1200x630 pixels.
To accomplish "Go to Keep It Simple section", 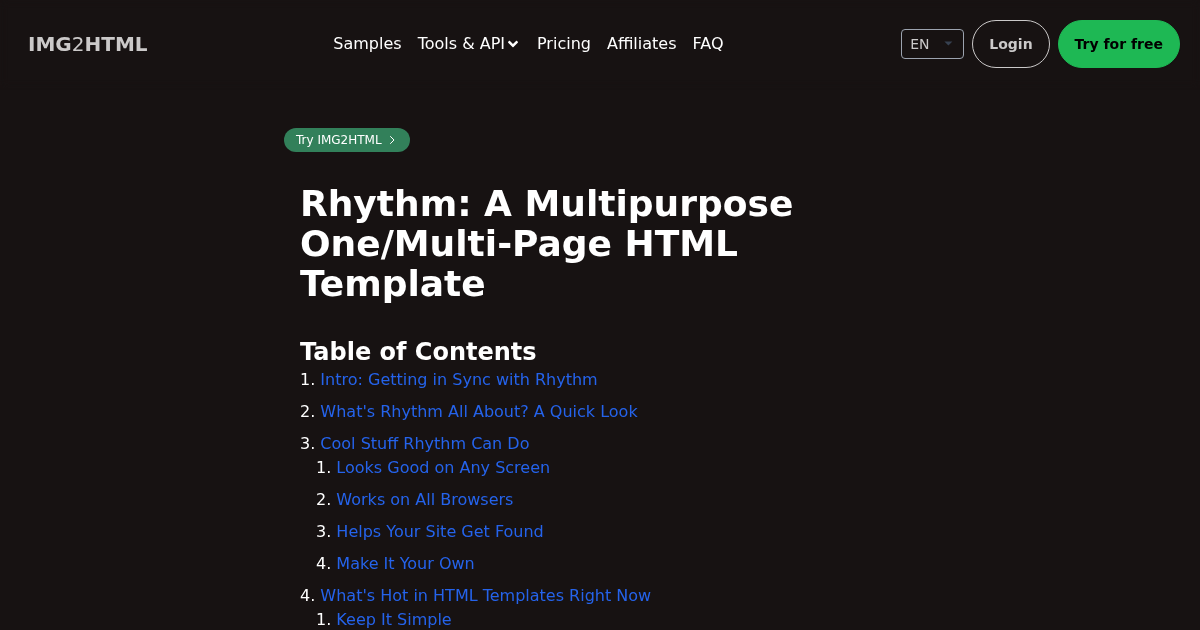I will [393, 620].
